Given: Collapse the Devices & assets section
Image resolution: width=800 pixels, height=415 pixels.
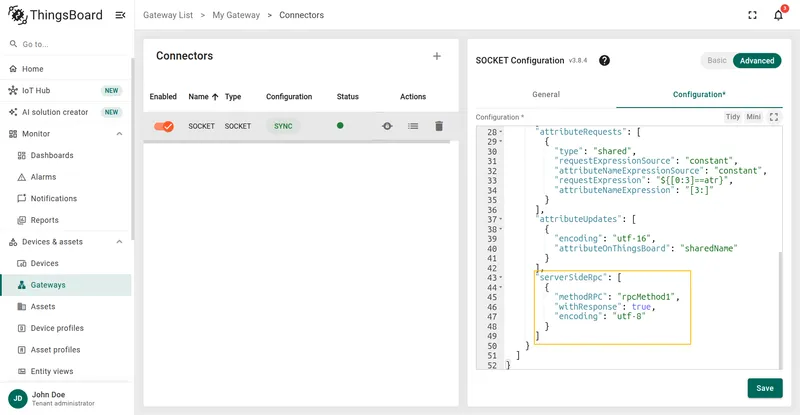Looking at the screenshot, I should pos(119,242).
